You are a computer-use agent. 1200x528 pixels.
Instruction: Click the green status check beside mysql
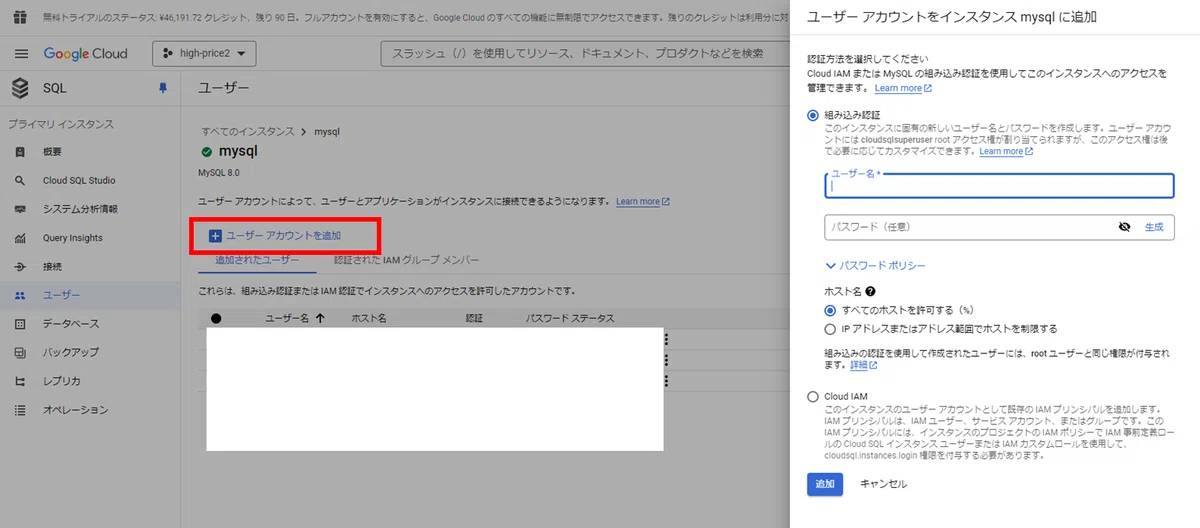point(207,152)
